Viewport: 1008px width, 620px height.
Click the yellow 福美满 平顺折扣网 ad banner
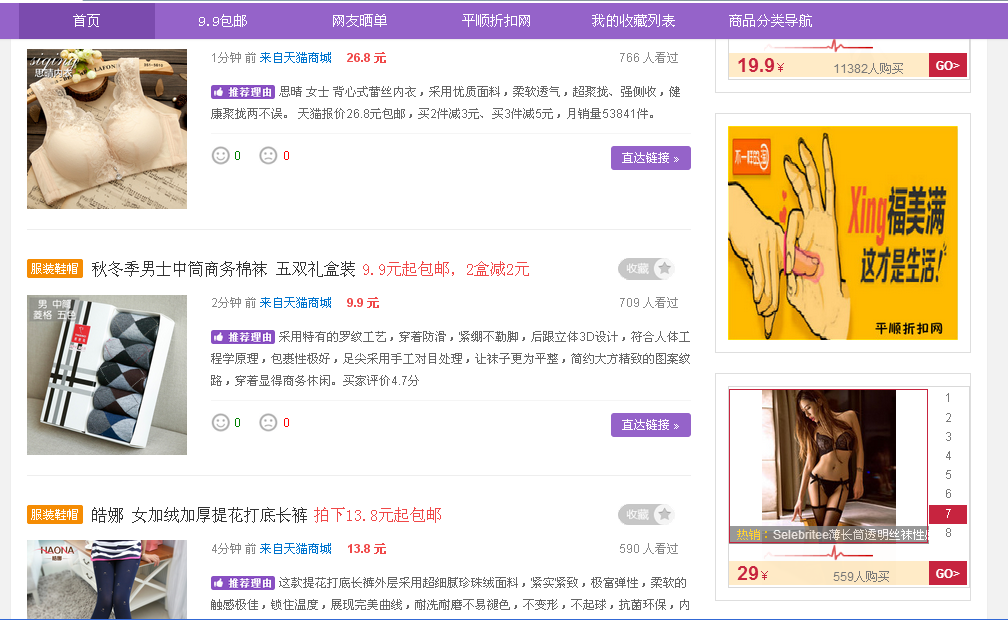[843, 233]
